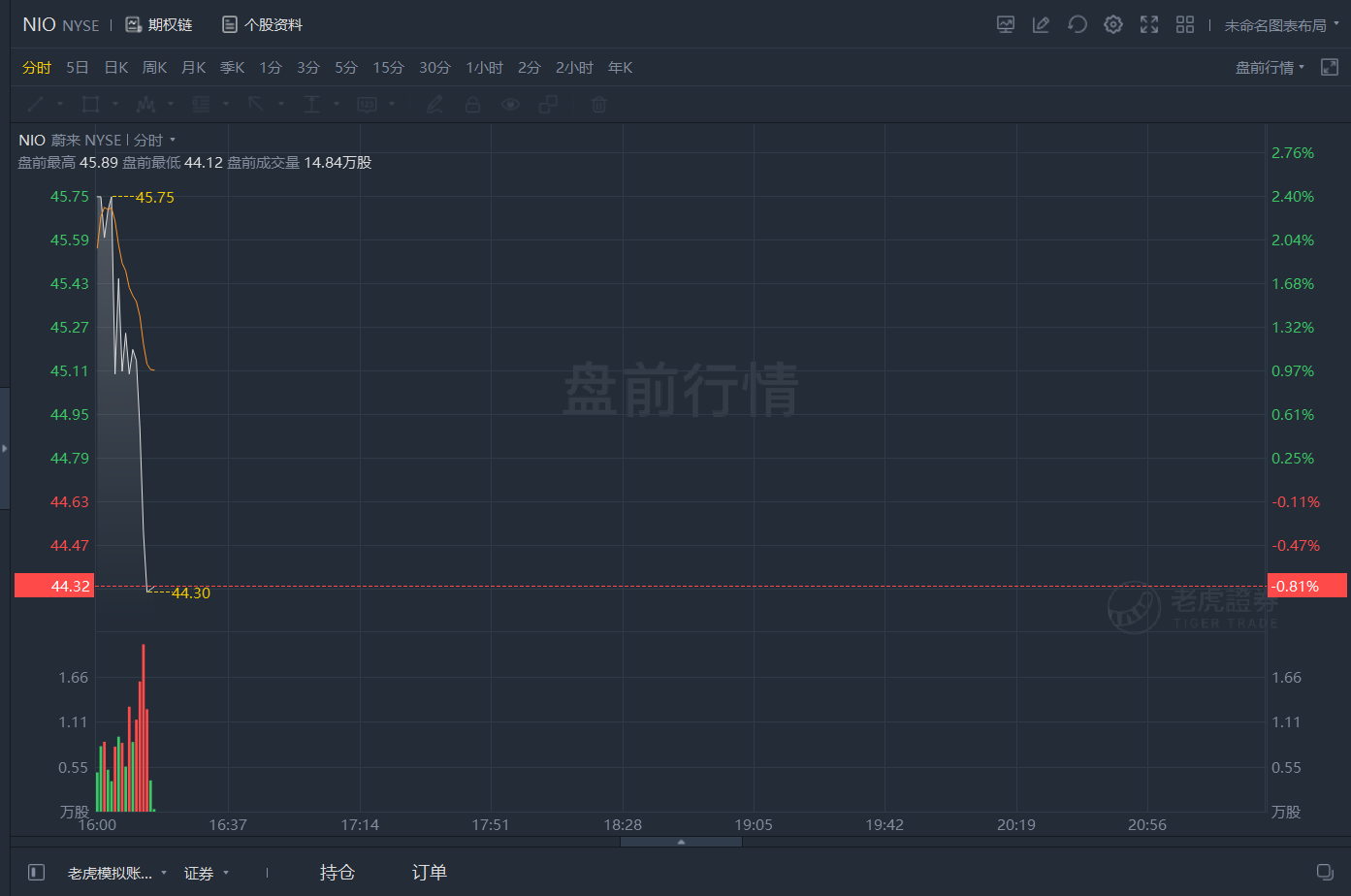Expand the line tool dropdown arrow
This screenshot has width=1351, height=896.
click(60, 104)
